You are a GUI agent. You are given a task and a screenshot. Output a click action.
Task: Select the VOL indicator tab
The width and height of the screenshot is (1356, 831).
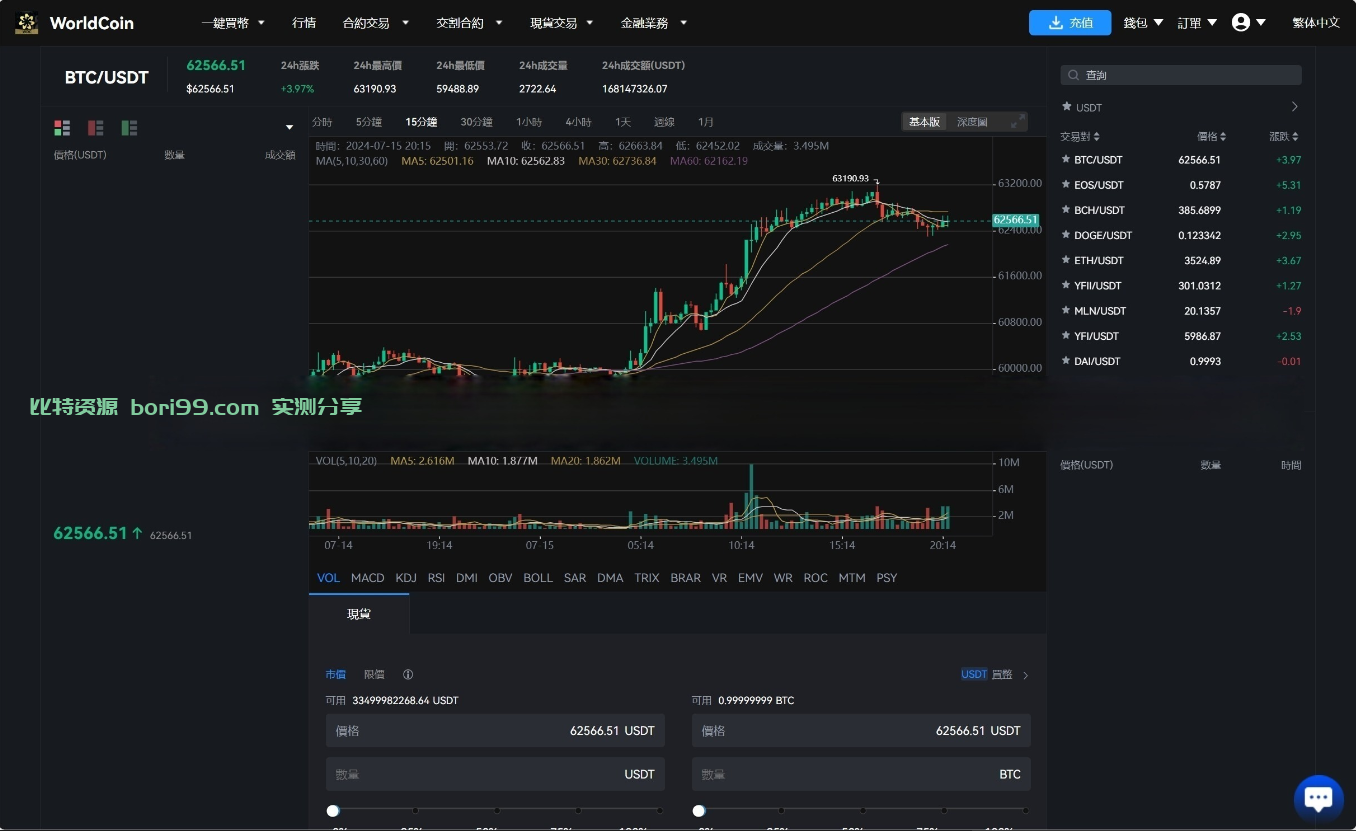328,578
